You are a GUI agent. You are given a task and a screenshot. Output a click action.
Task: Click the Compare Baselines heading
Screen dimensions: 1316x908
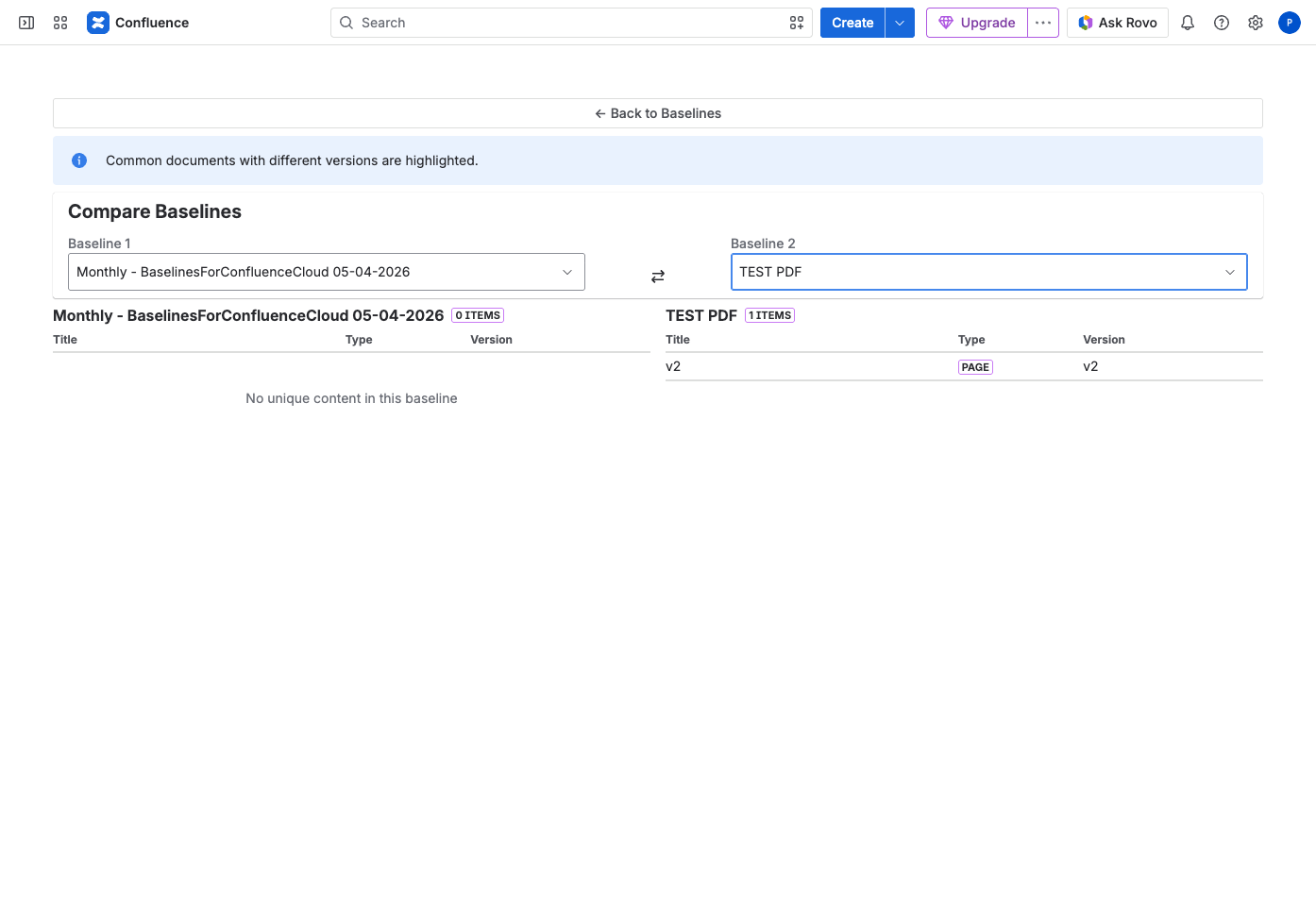coord(155,211)
